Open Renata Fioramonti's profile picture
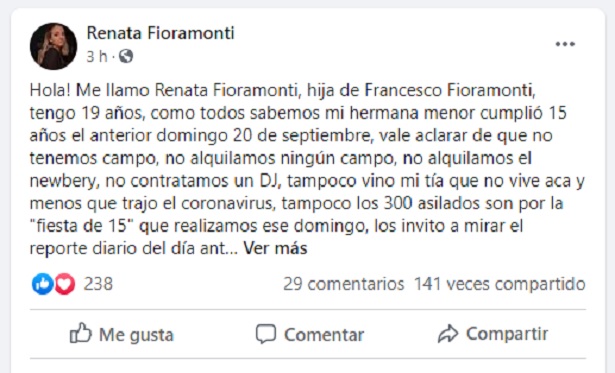The image size is (615, 373). pyautogui.click(x=53, y=46)
